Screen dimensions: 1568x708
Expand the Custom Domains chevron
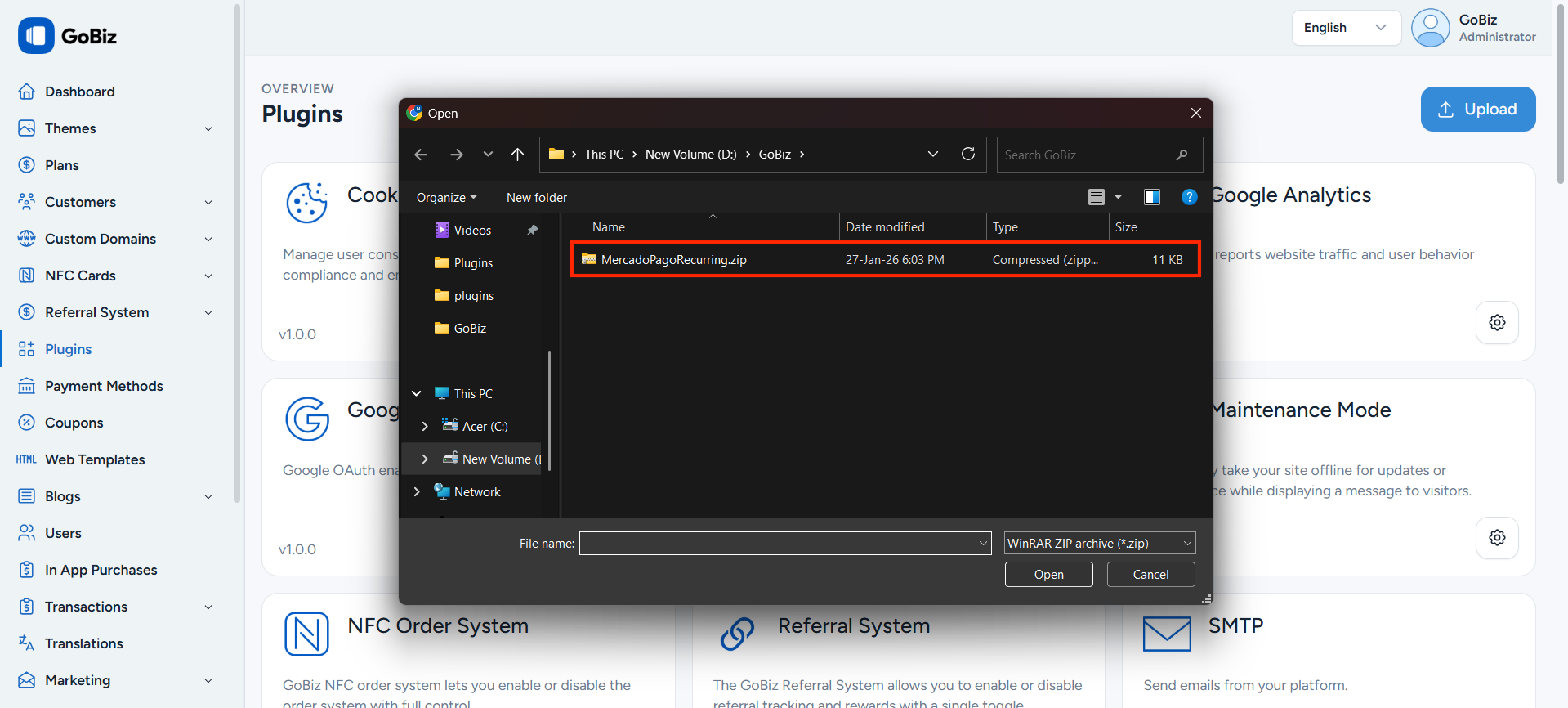coord(208,240)
